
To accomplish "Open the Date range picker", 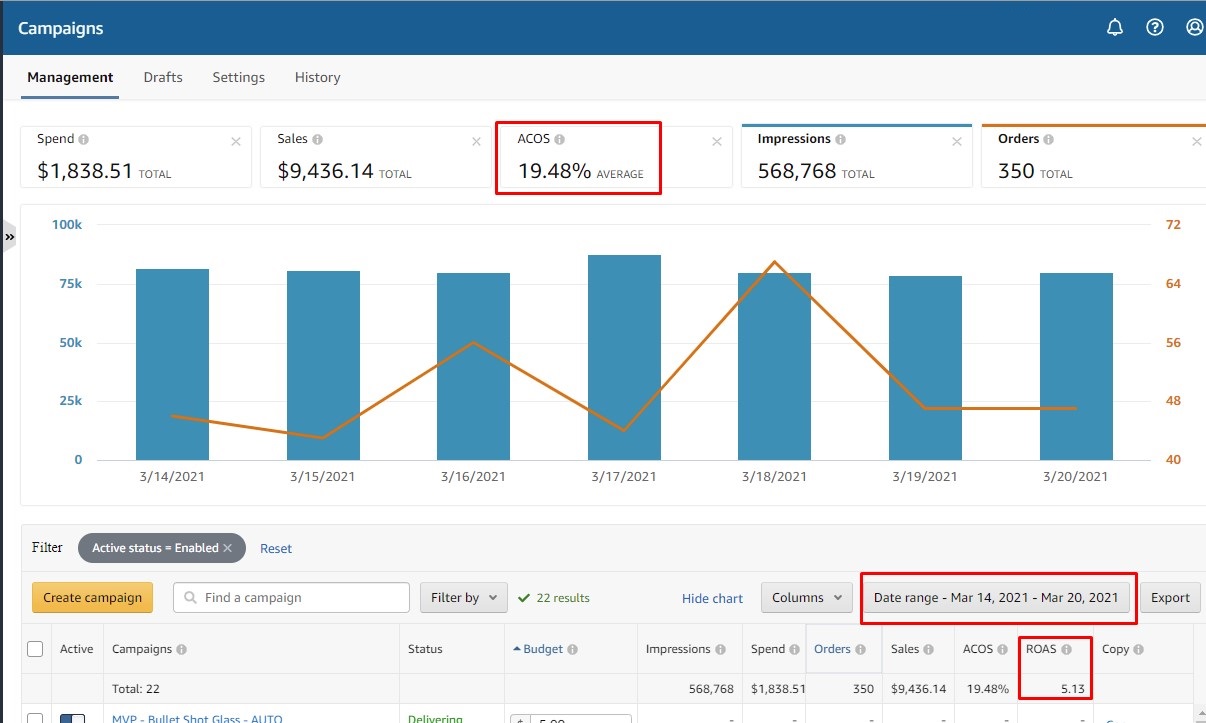I will tap(996, 598).
